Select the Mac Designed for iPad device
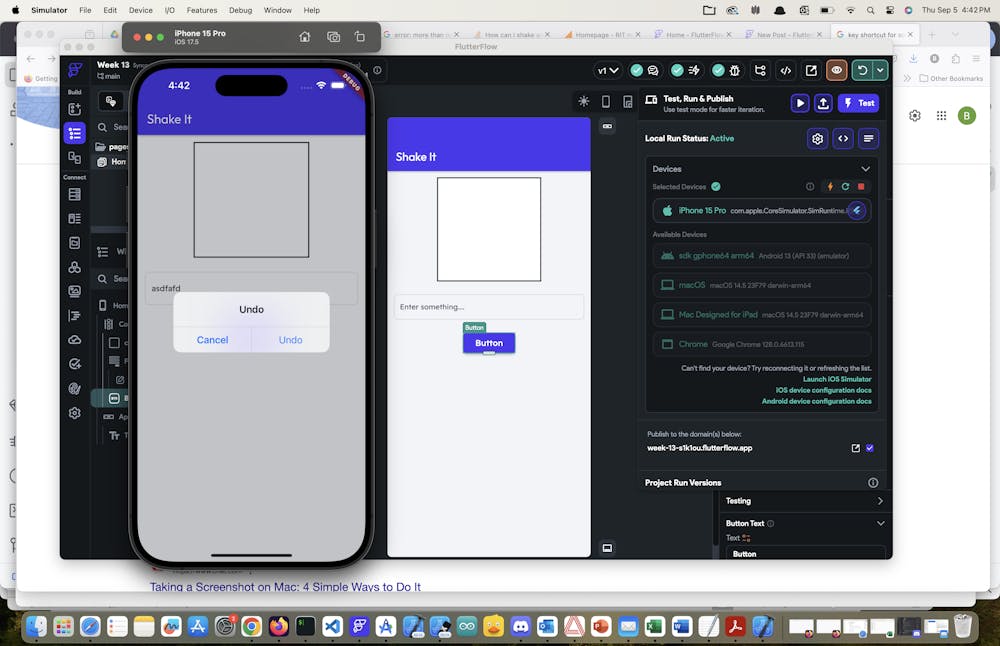Image resolution: width=1000 pixels, height=646 pixels. coord(761,314)
